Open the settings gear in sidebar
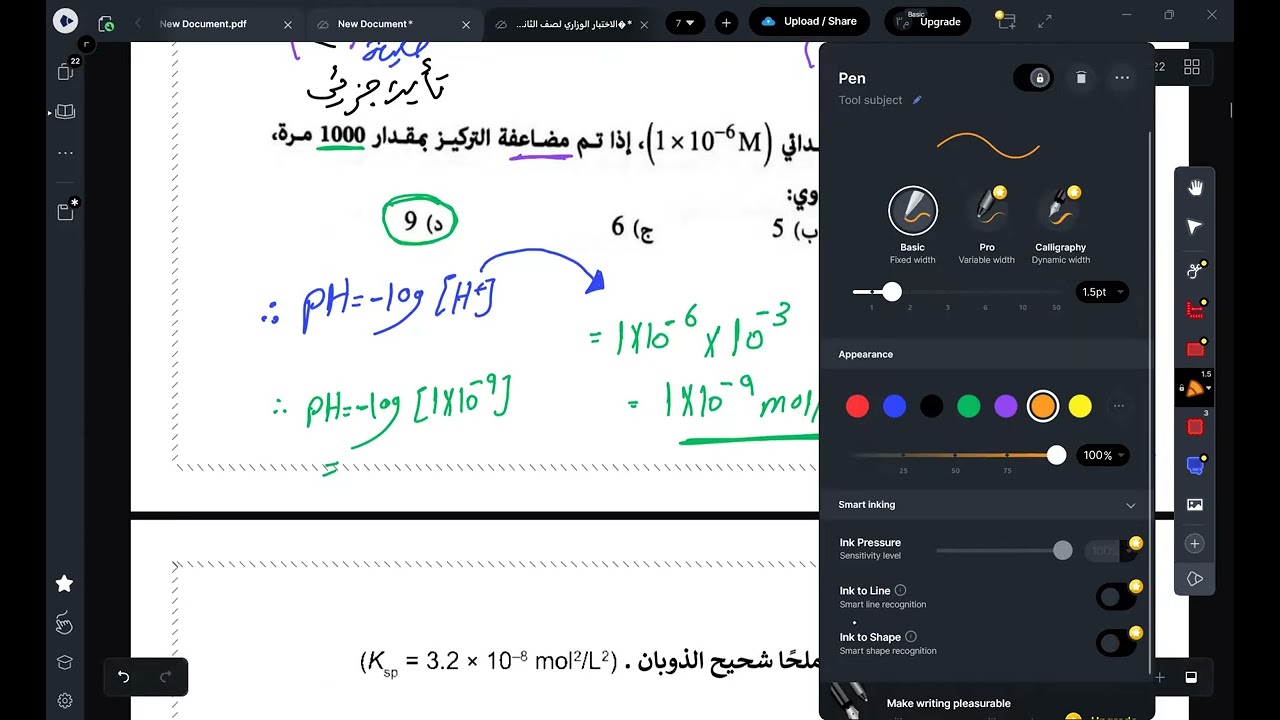Viewport: 1280px width, 720px height. tap(65, 701)
